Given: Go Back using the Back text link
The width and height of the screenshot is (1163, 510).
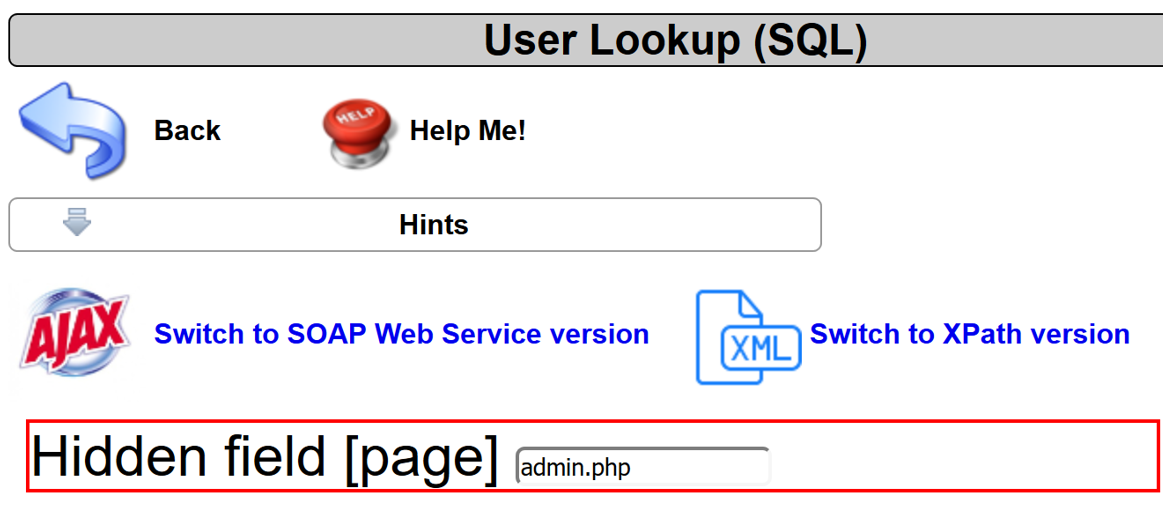Looking at the screenshot, I should (x=187, y=130).
